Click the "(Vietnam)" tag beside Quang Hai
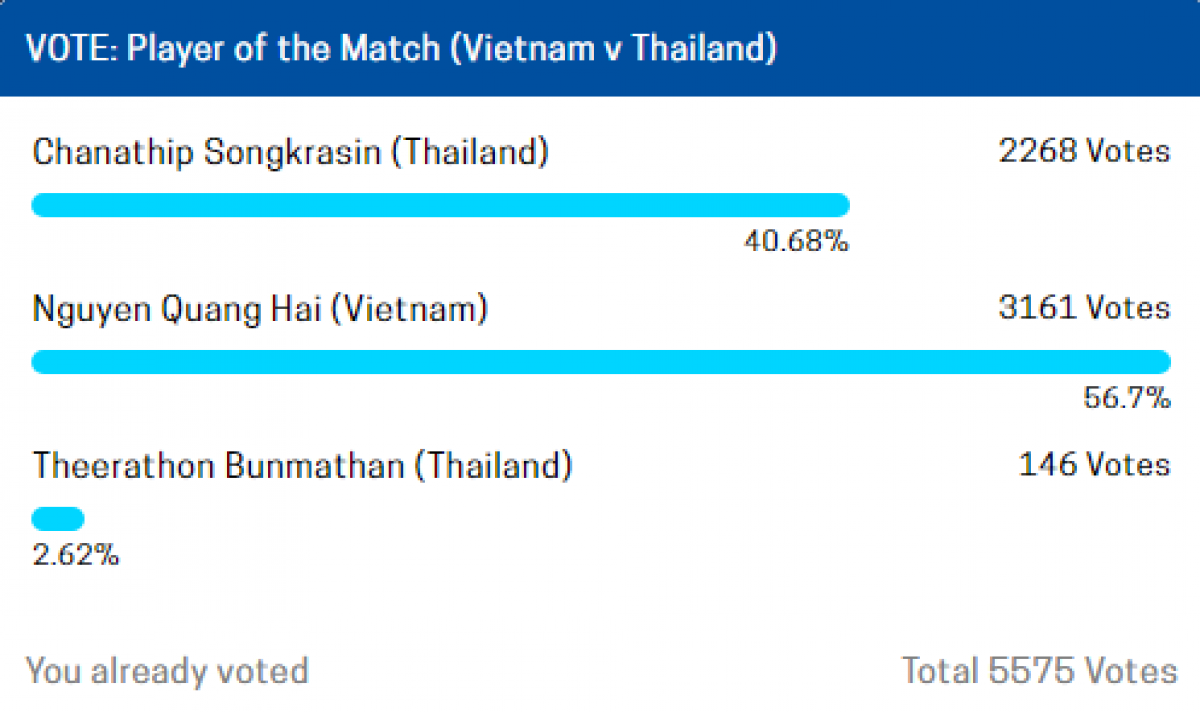The width and height of the screenshot is (1200, 712). [x=409, y=309]
